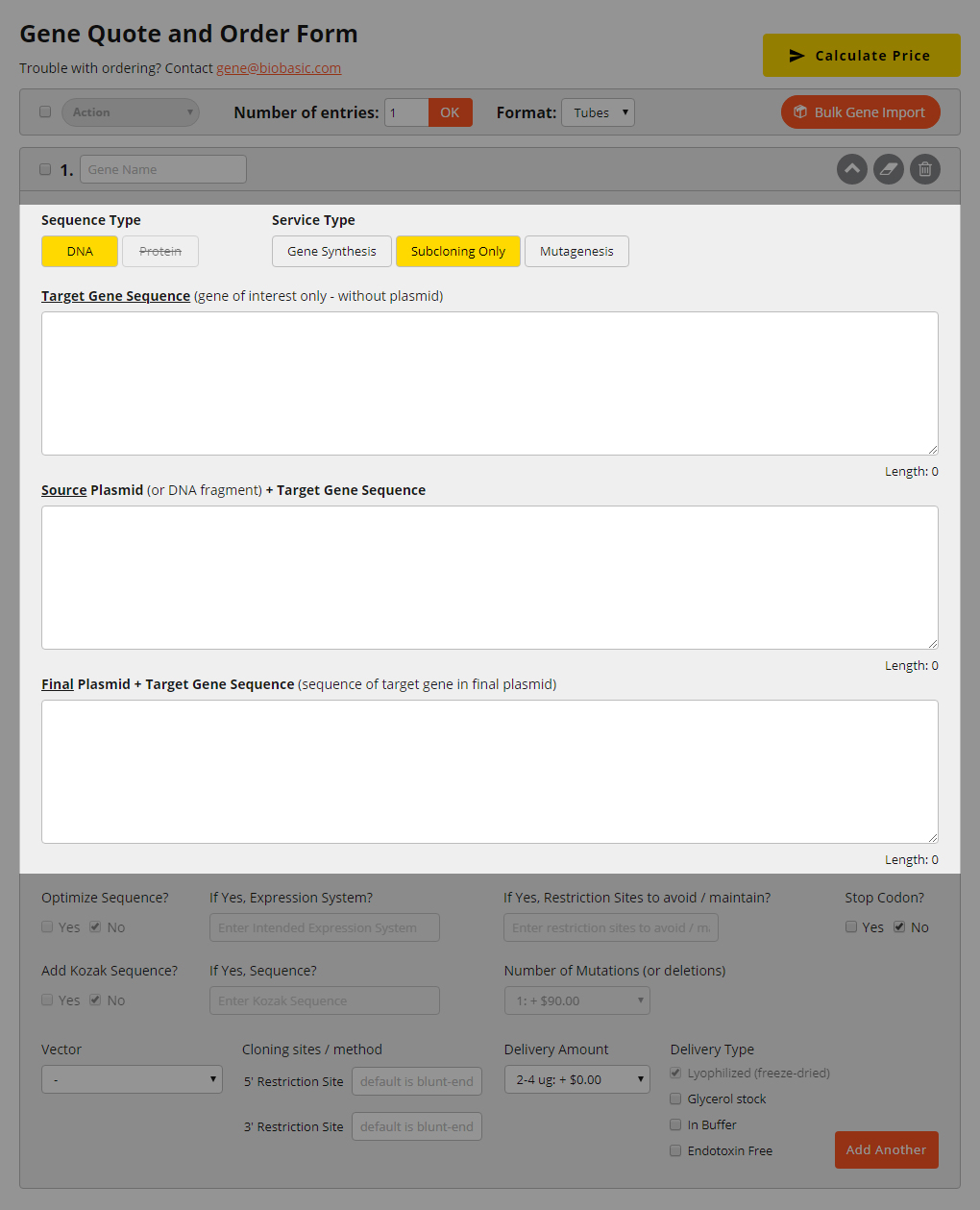This screenshot has width=980, height=1210.
Task: Collapse entry 1 with the chevron-up icon
Action: coord(851,169)
